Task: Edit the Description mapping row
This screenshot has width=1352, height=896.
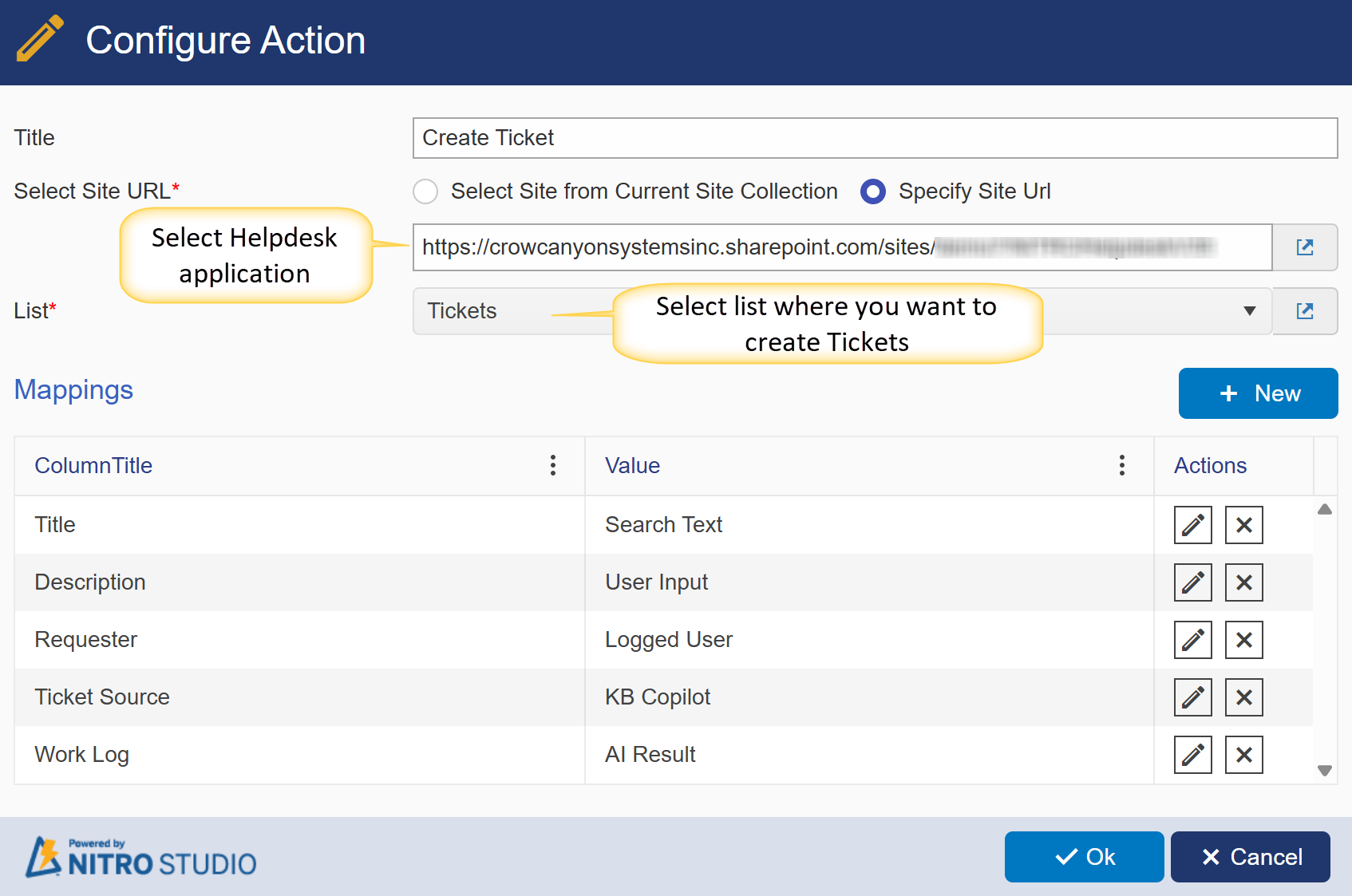Action: coord(1192,582)
